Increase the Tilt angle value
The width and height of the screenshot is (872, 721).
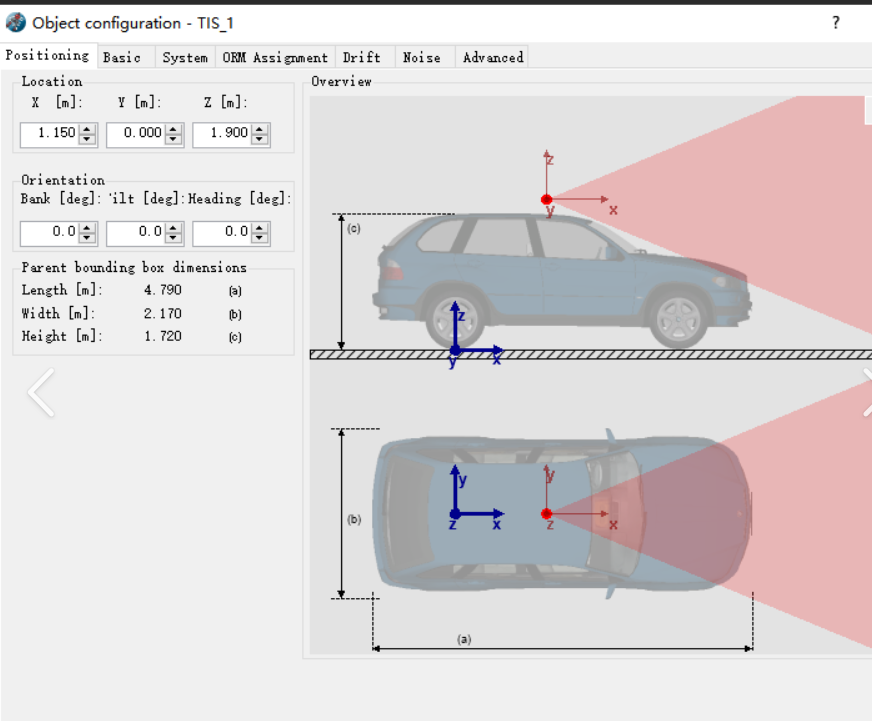click(x=174, y=228)
